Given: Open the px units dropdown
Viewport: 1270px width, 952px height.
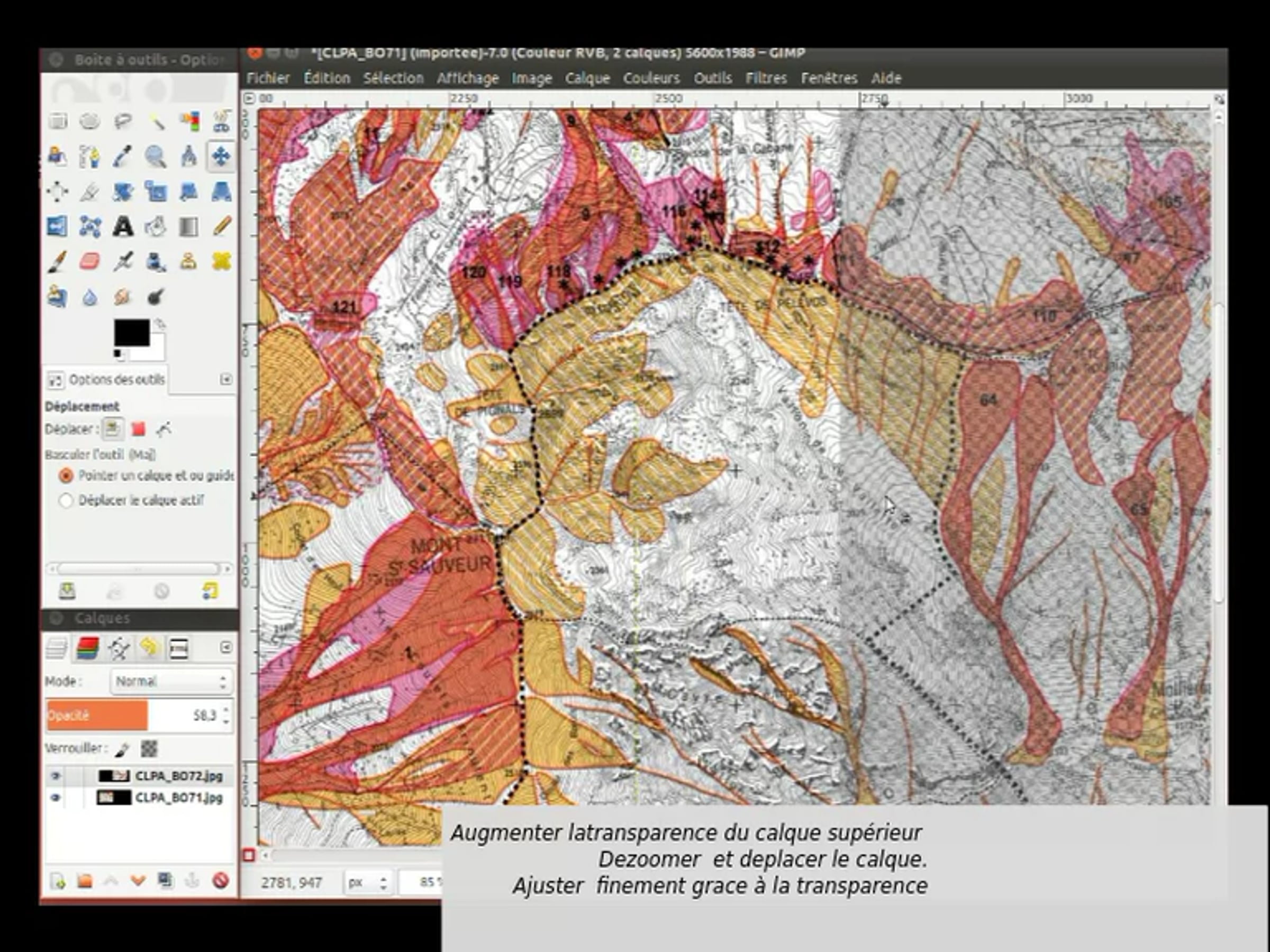Looking at the screenshot, I should click(x=368, y=882).
